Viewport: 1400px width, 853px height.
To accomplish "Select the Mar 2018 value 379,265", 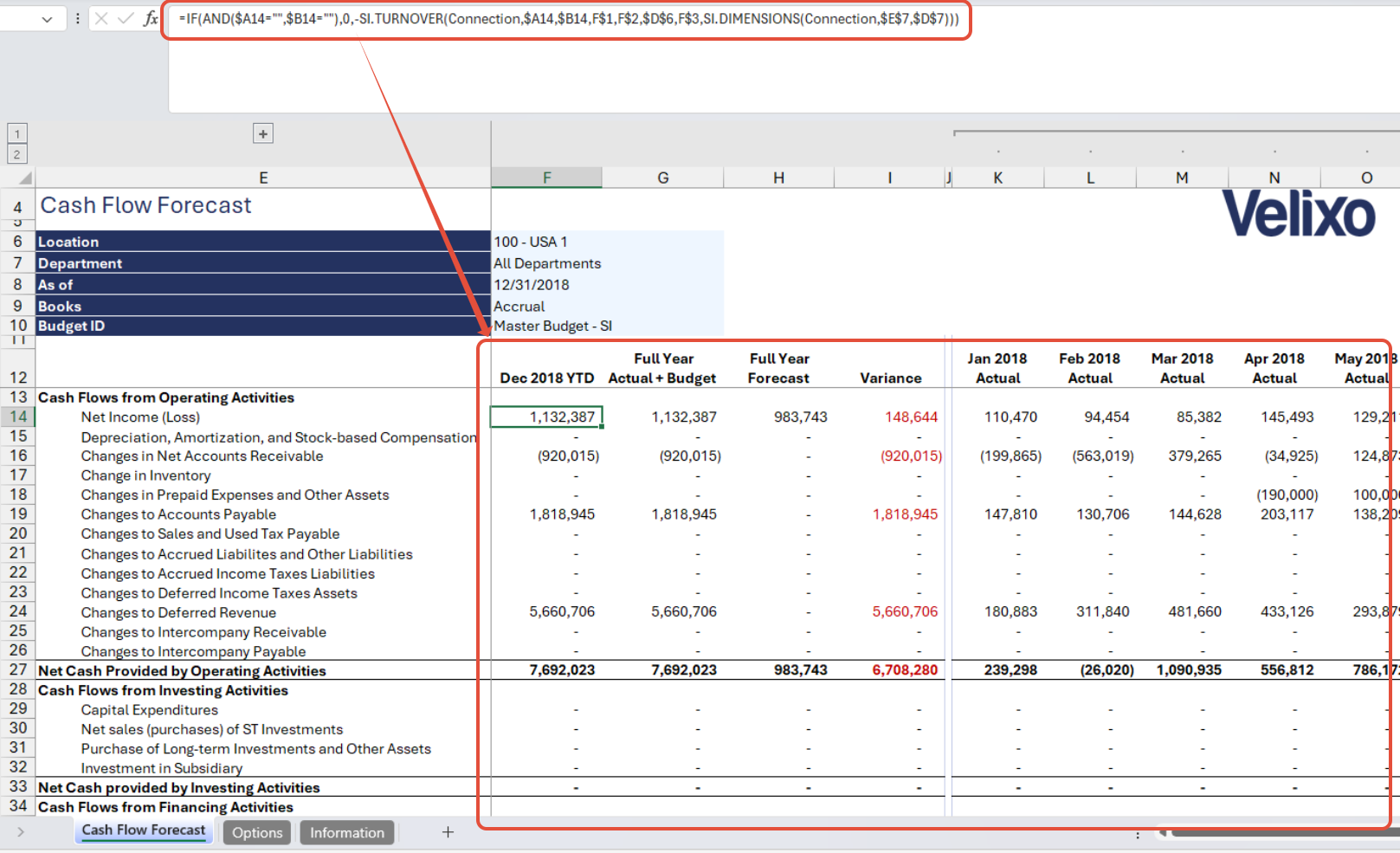I will (x=1195, y=456).
